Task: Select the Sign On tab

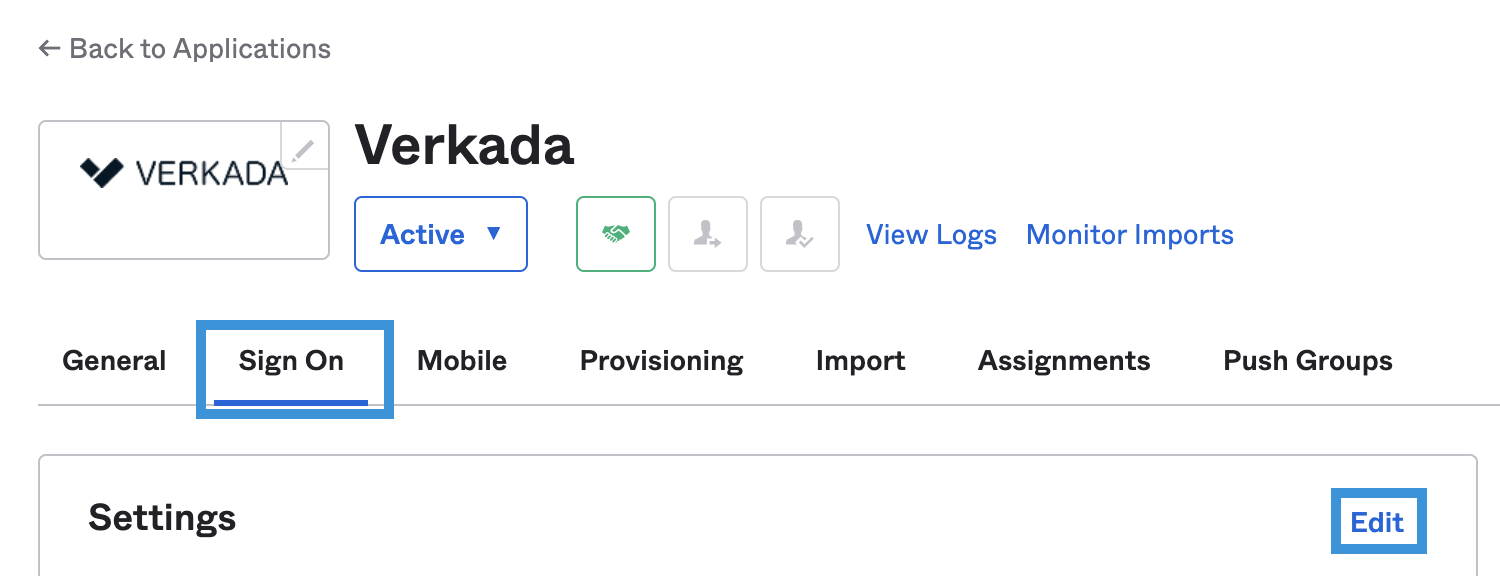Action: (291, 361)
